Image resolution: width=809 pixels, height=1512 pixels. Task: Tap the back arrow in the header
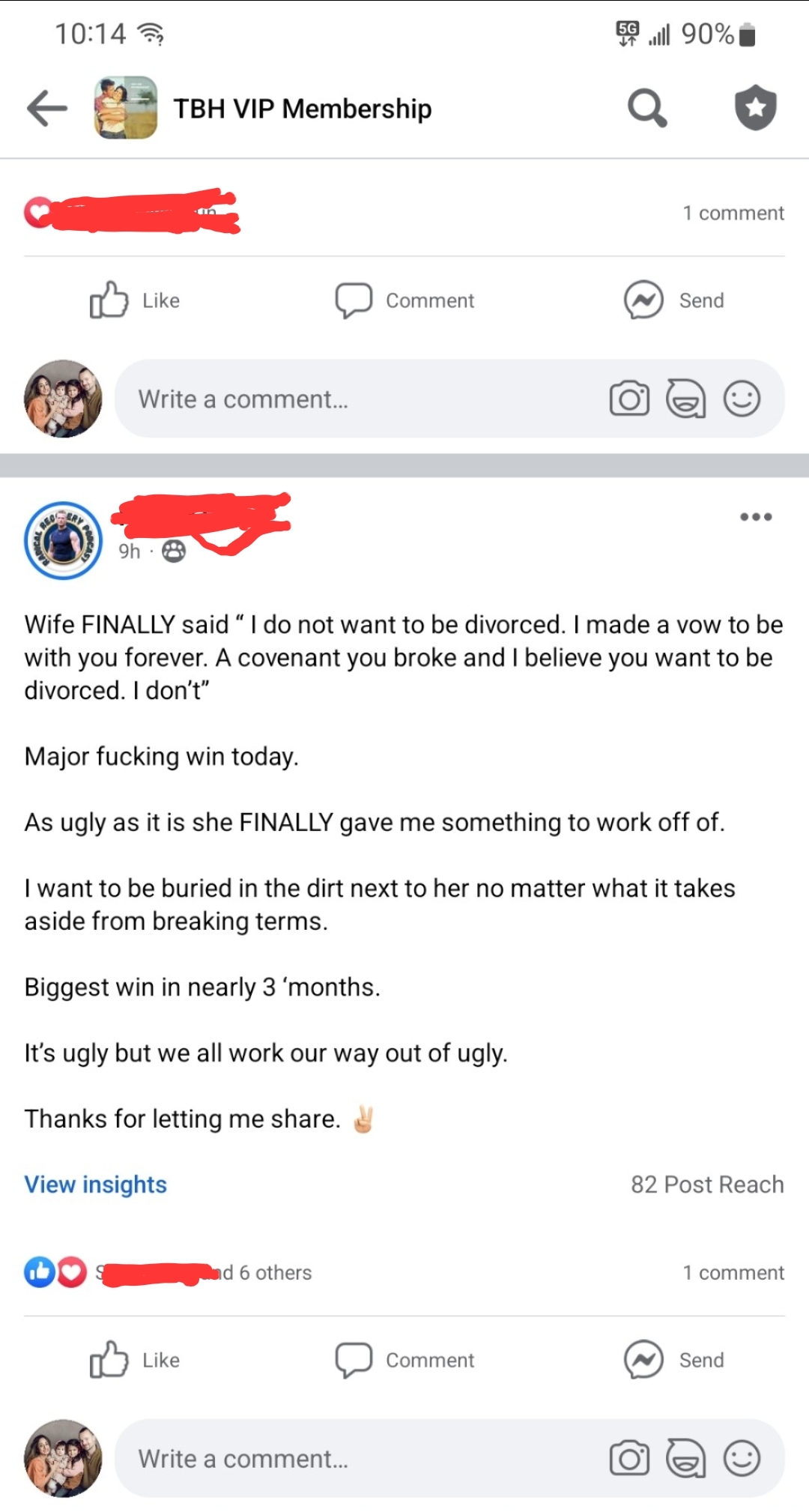tap(47, 109)
